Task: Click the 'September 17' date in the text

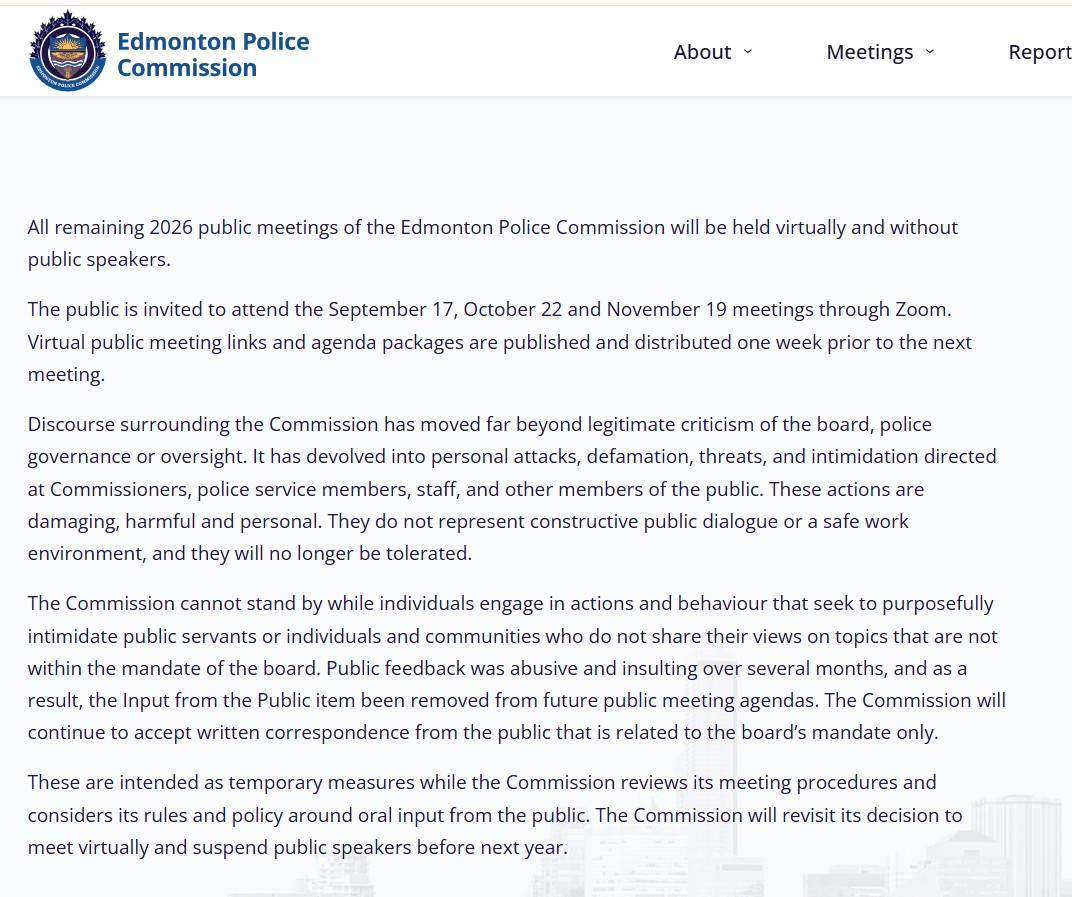Action: [392, 309]
